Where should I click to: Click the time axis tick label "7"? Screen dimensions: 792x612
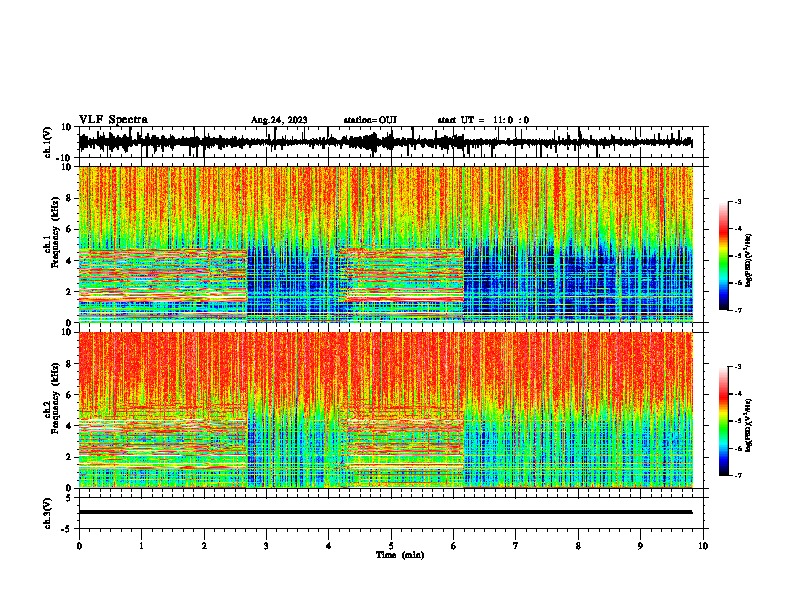516,545
